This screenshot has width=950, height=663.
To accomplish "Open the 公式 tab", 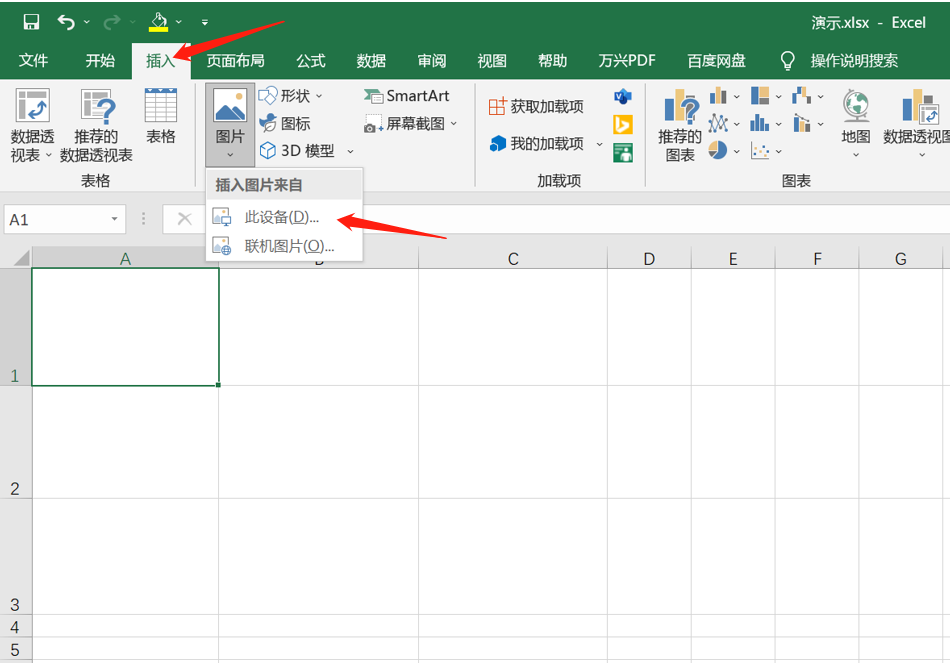I will click(x=311, y=61).
